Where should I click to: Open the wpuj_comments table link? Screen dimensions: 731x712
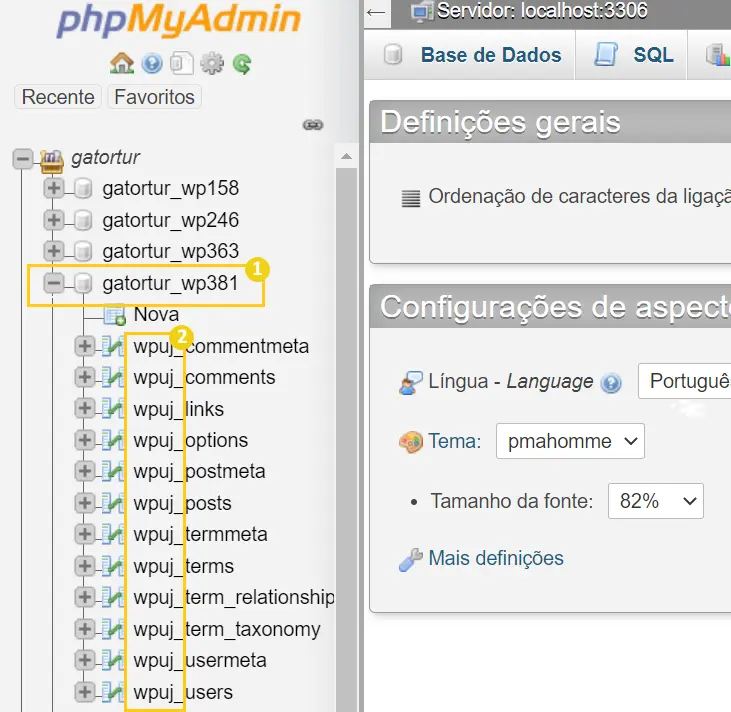tap(204, 378)
